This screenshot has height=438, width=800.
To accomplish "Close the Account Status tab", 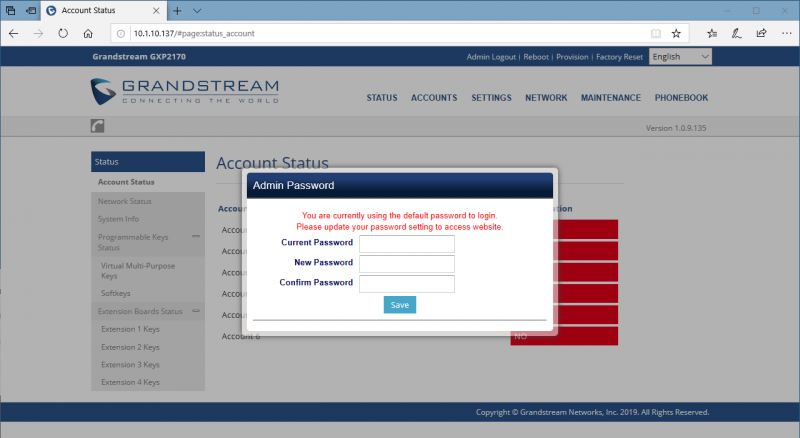I will [156, 10].
